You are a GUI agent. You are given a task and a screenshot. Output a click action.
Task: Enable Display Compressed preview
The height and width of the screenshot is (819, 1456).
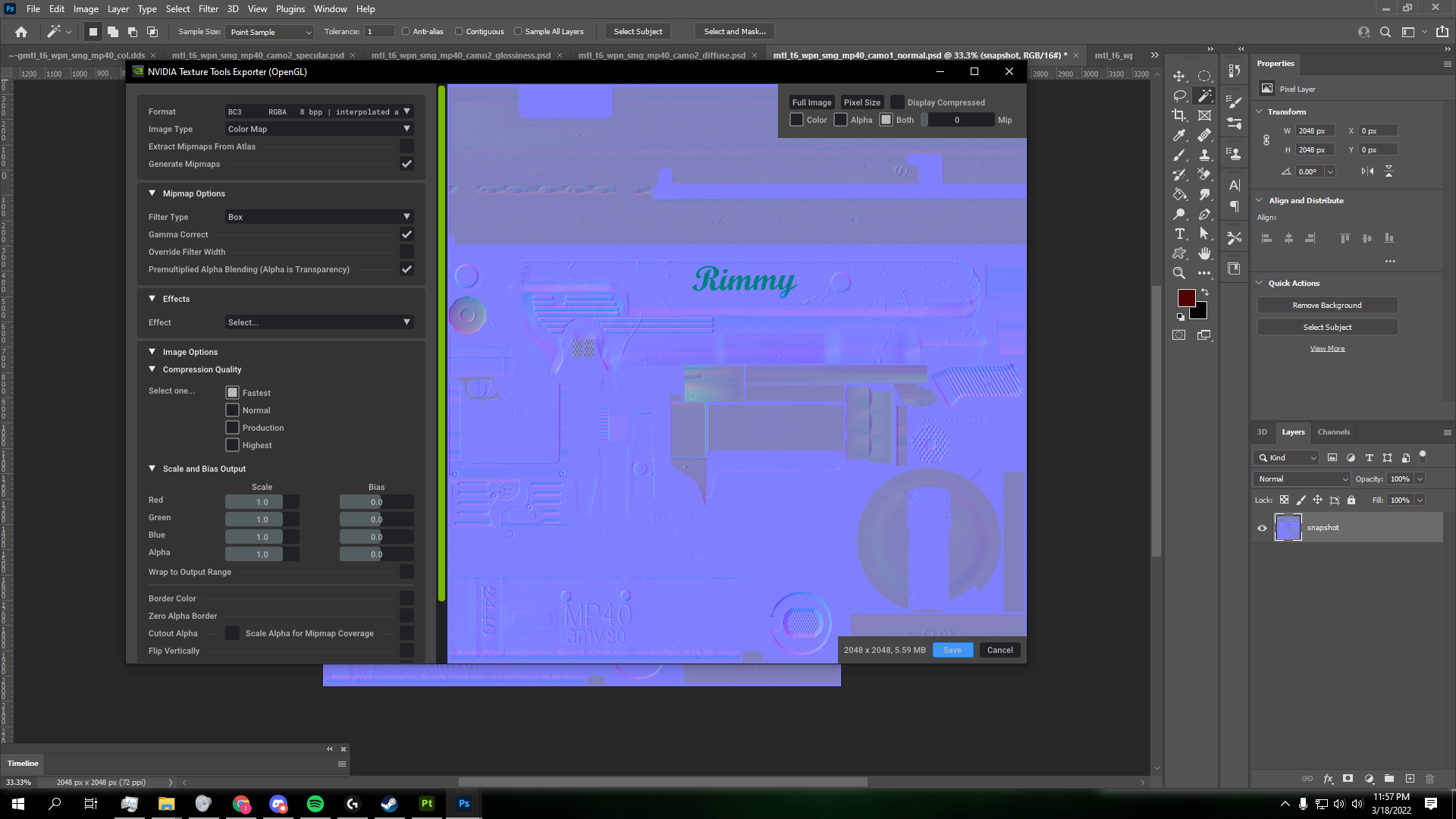point(897,102)
